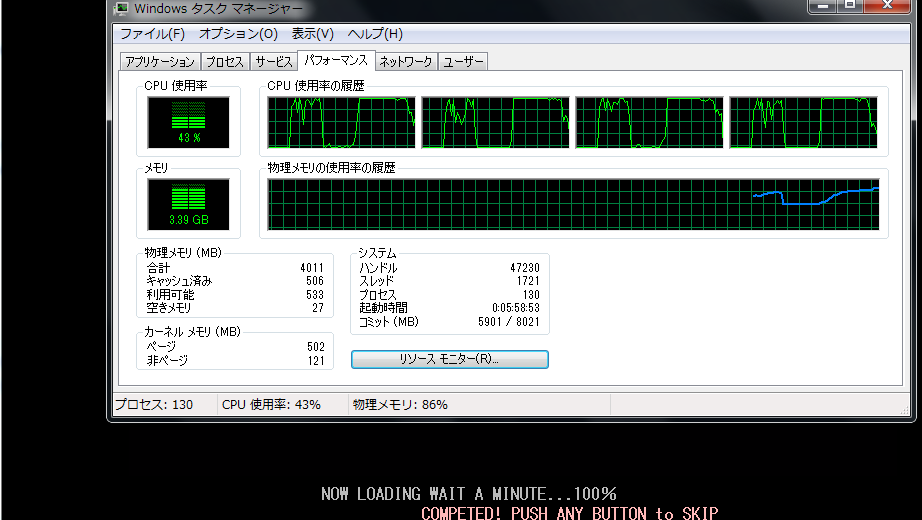Screen dimensions: 922x520
Task: Select the パフォーマンス tab
Action: pos(336,60)
